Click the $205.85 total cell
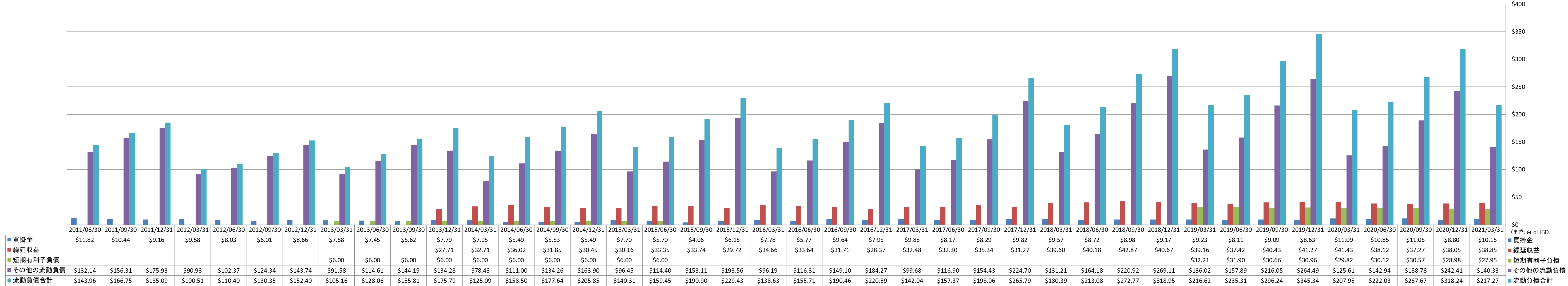1568x286 pixels. (x=588, y=280)
